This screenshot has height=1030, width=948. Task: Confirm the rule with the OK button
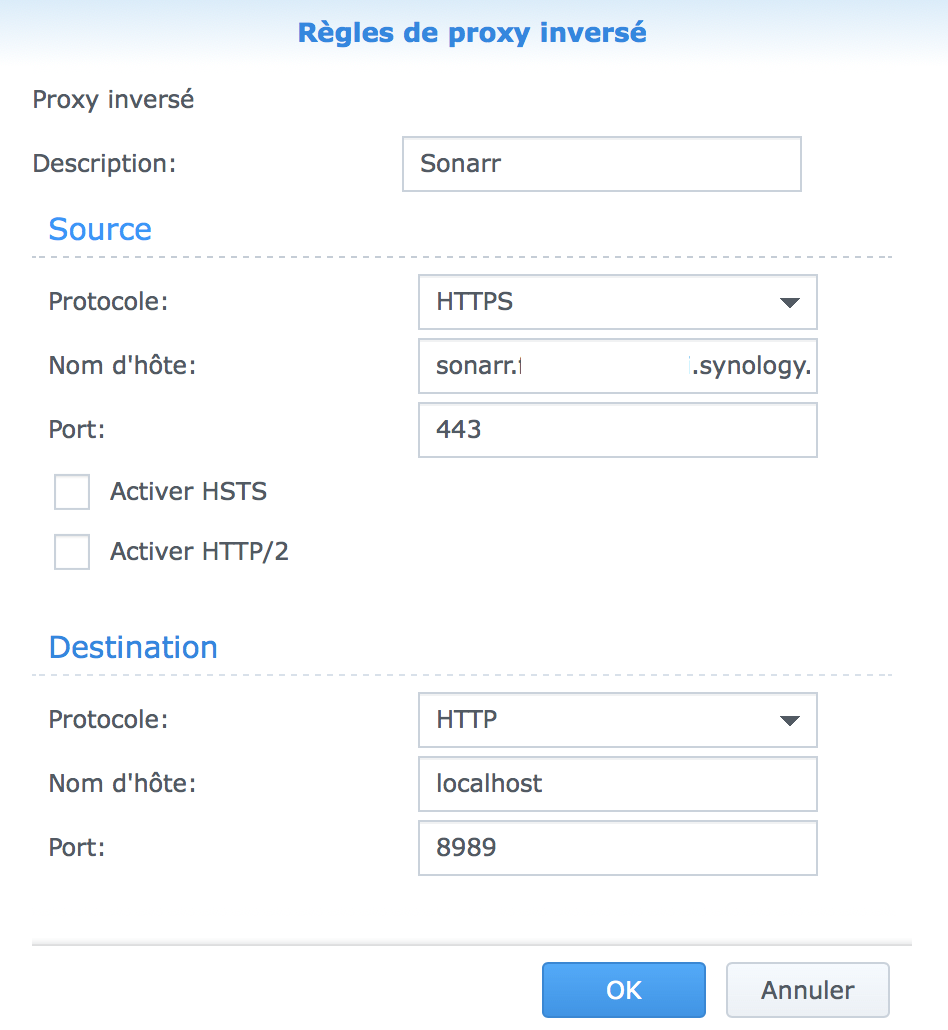point(624,990)
